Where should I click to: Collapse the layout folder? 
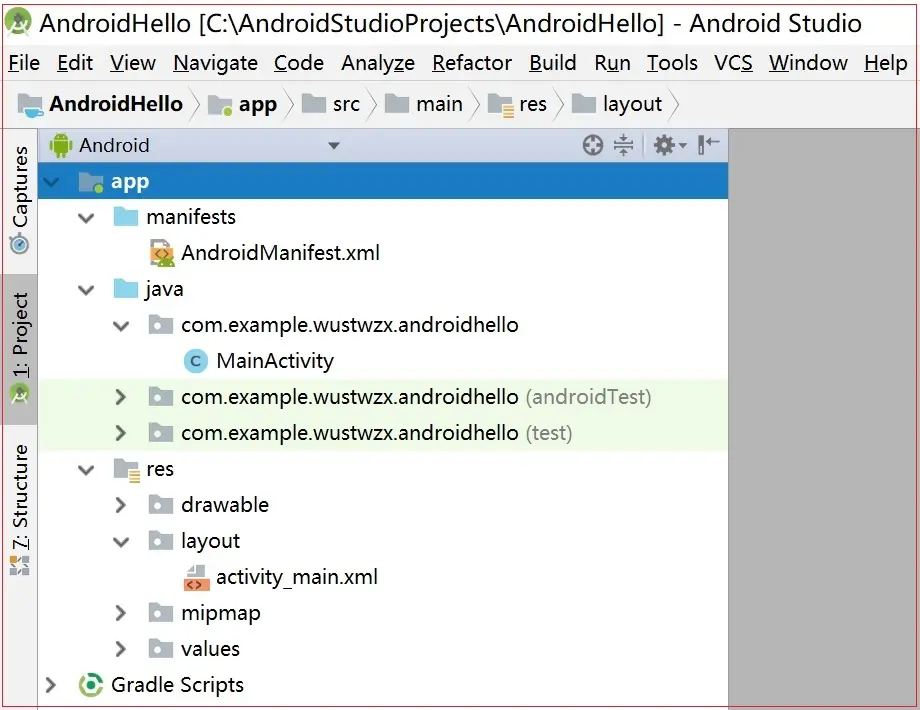[x=121, y=542]
